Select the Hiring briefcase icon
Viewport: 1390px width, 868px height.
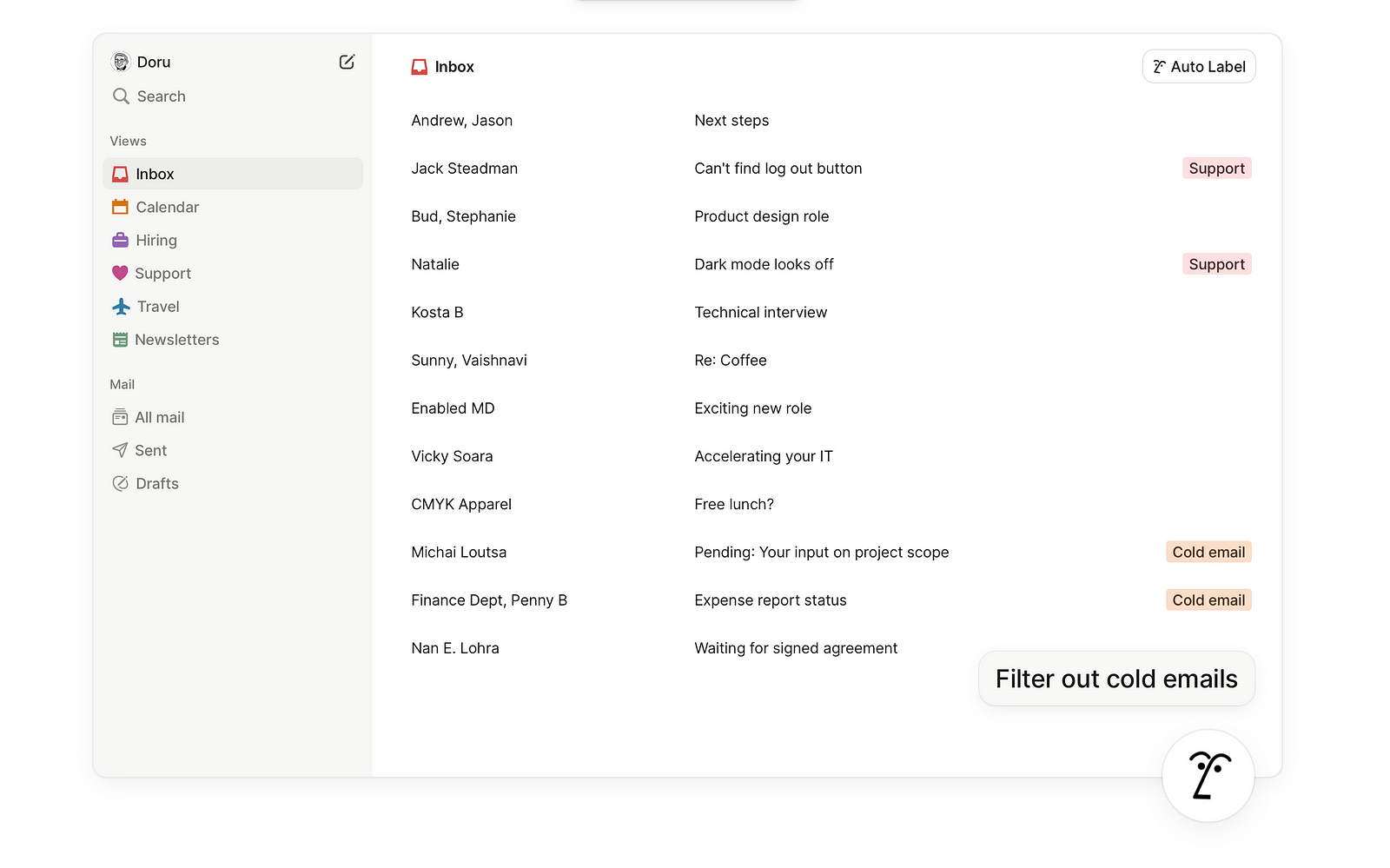[x=121, y=240]
